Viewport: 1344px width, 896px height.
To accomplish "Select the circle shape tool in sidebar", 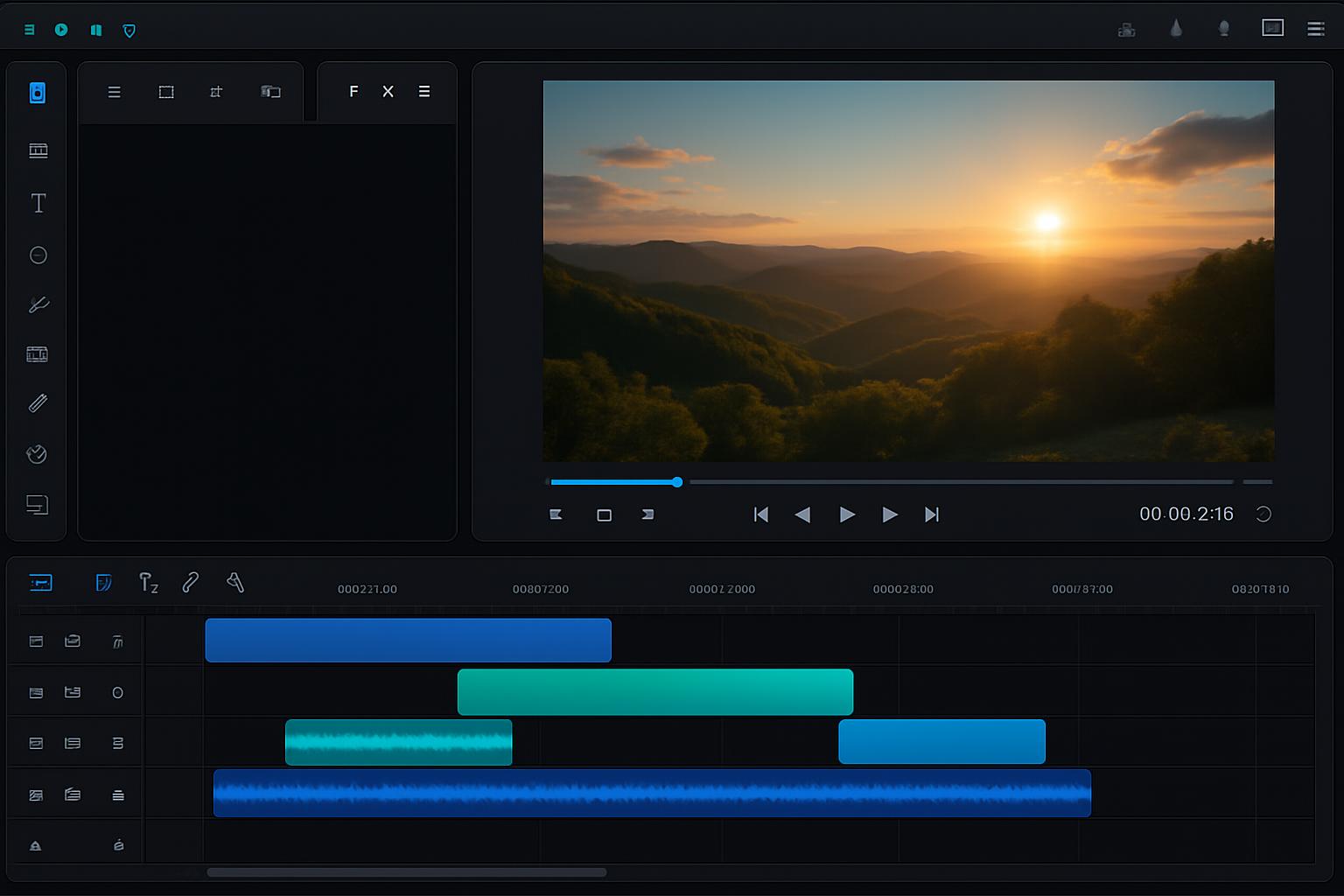I will coord(38,255).
